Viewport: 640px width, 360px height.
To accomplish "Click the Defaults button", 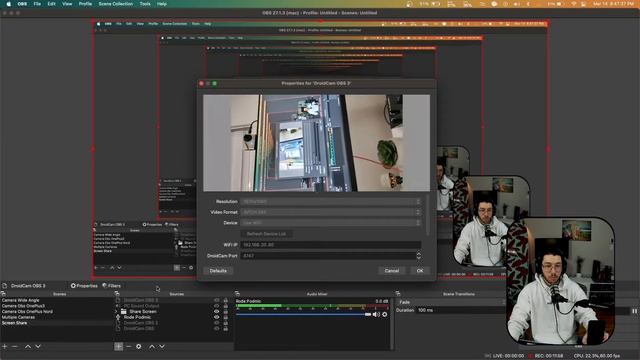I will point(218,271).
